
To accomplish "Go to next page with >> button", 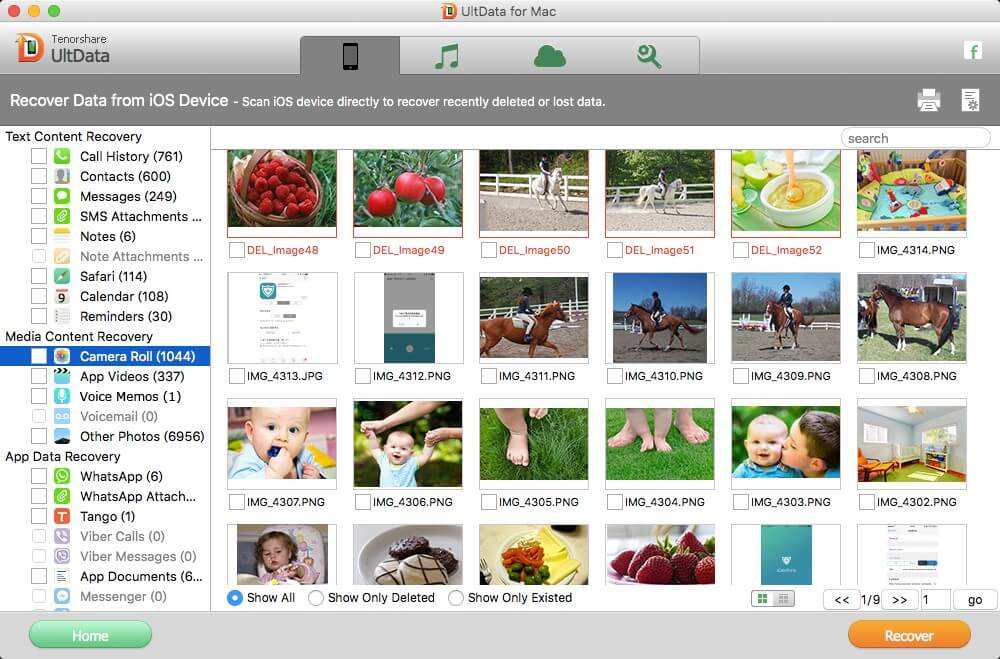I will [900, 600].
